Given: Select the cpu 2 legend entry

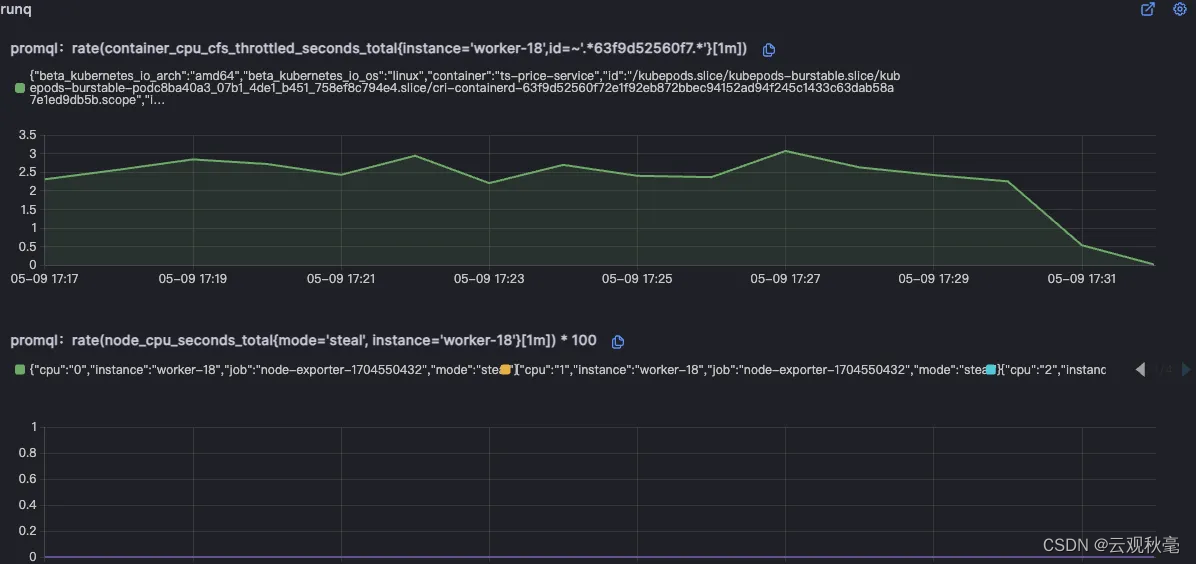Looking at the screenshot, I should pyautogui.click(x=1053, y=369).
